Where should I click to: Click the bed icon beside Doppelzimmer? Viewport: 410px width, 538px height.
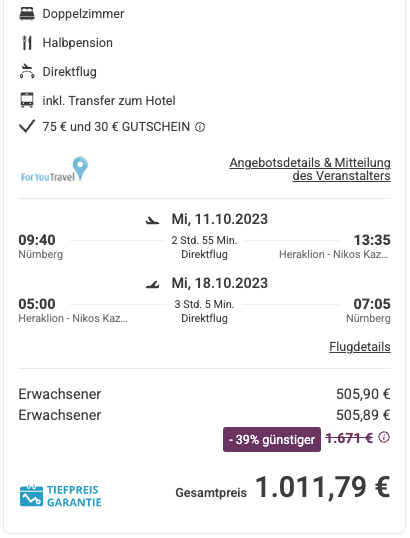point(27,14)
